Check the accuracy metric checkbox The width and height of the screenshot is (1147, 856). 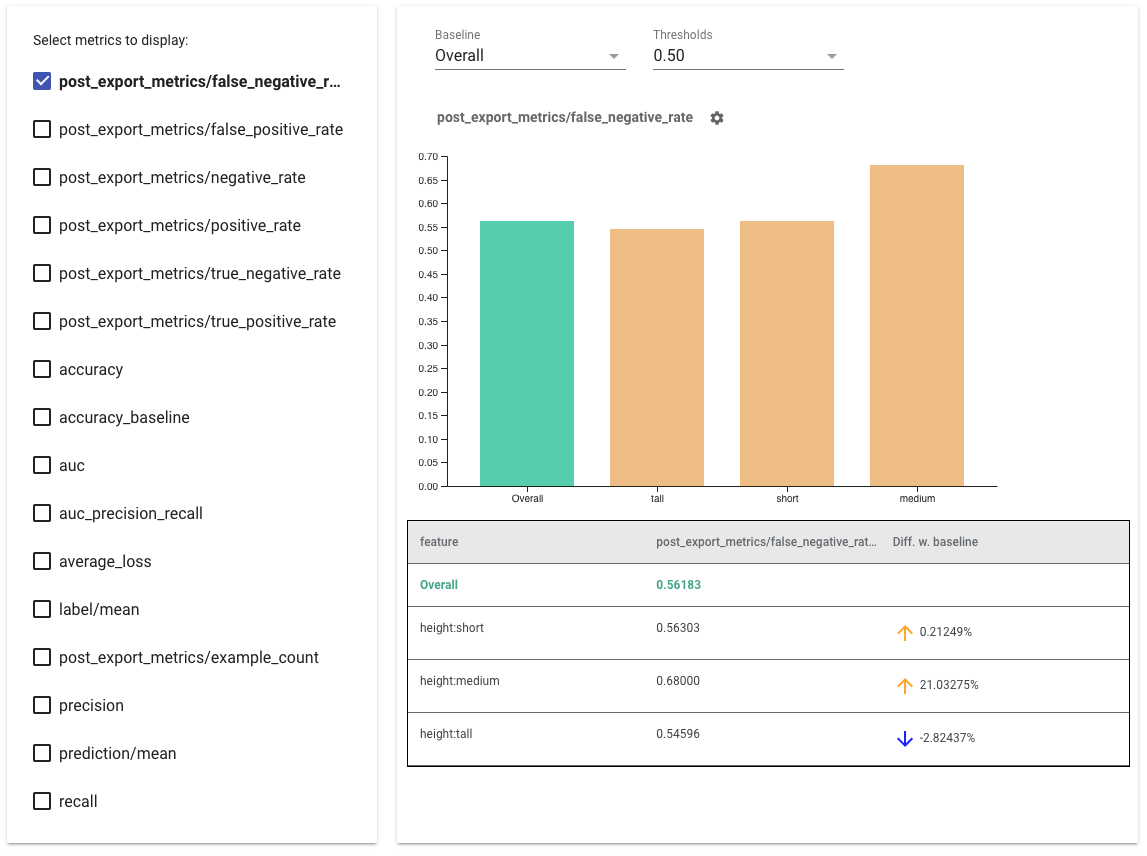pos(41,368)
